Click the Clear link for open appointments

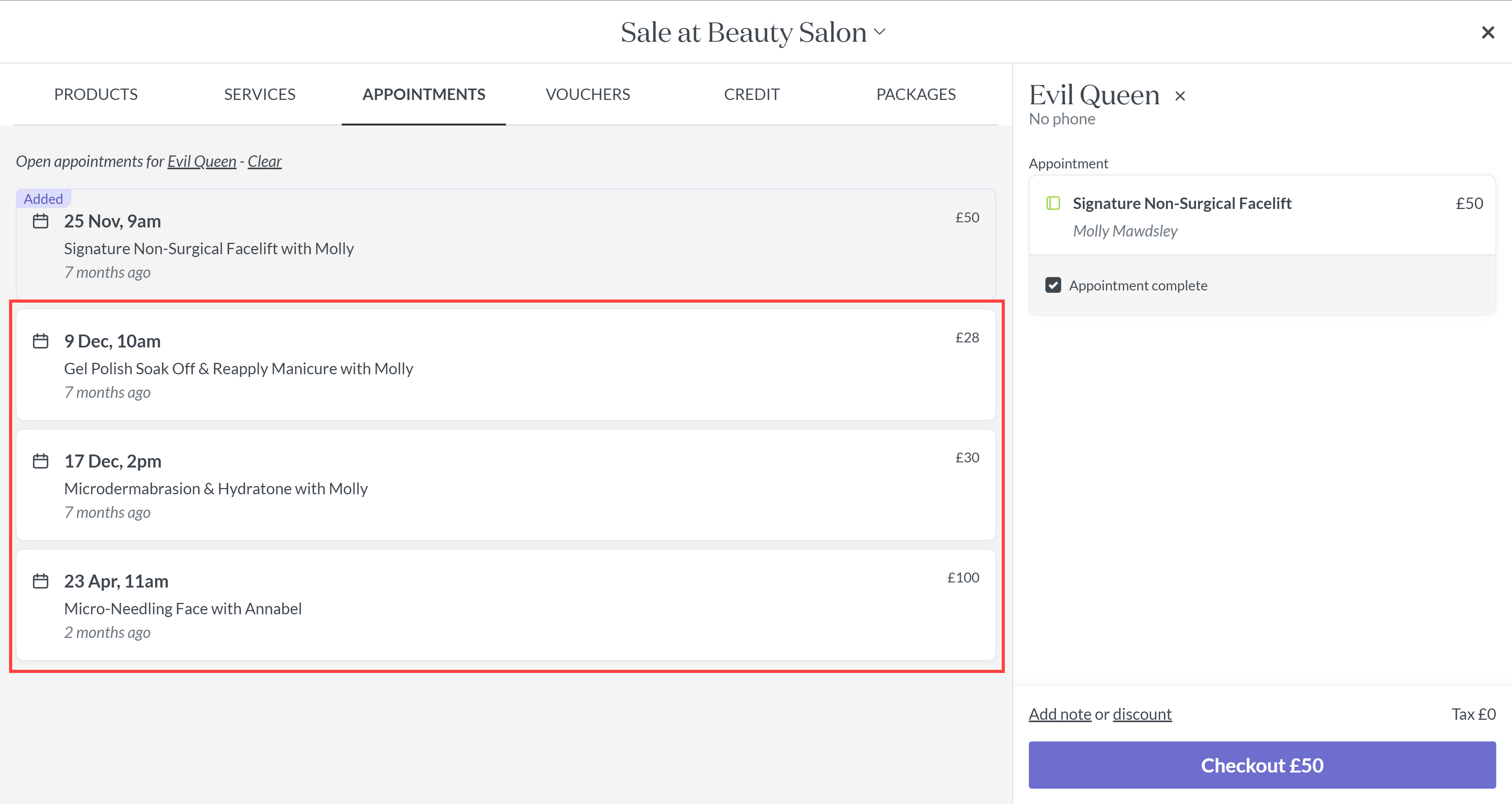point(264,161)
